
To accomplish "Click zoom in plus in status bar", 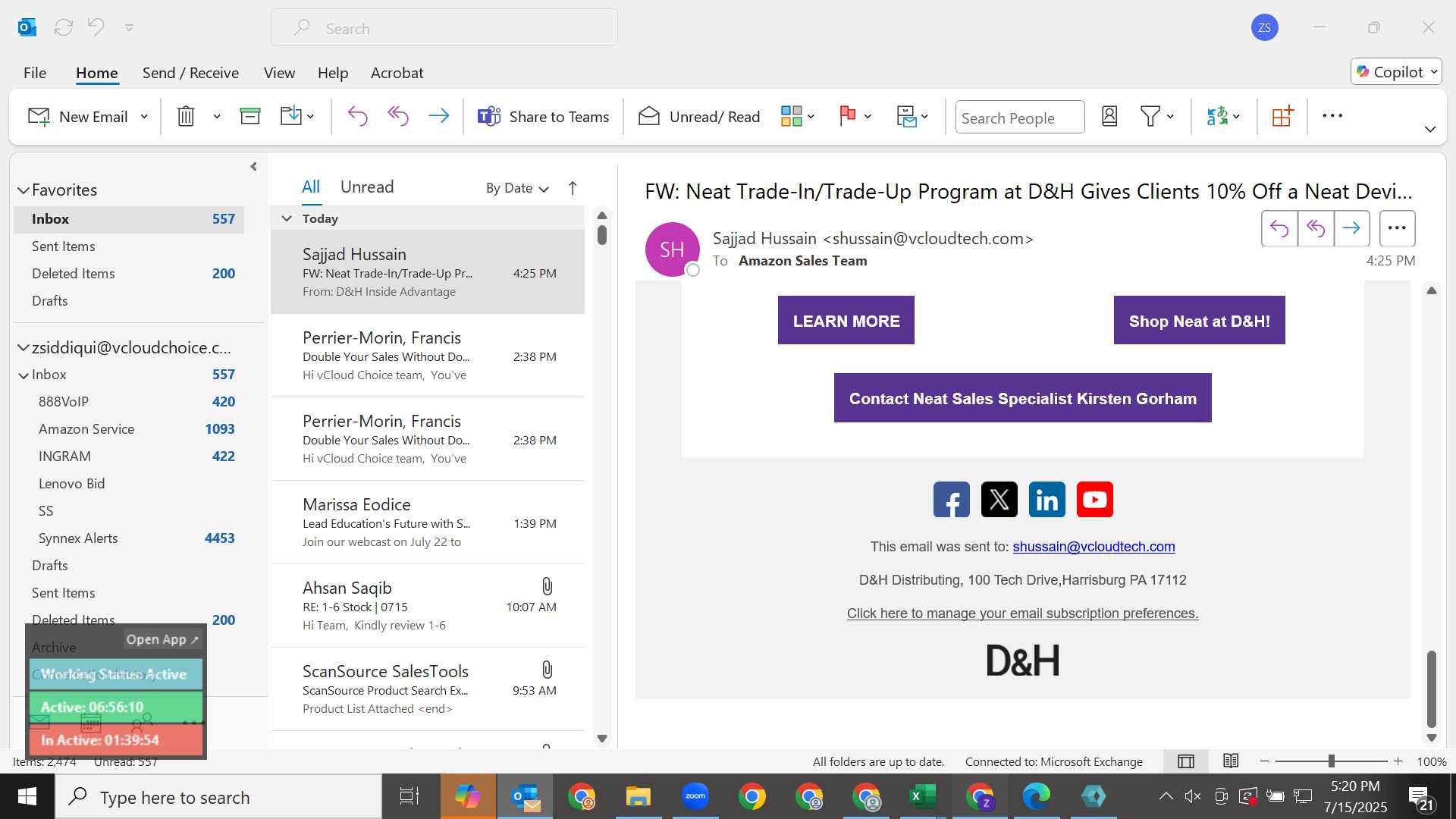I will 1398,761.
